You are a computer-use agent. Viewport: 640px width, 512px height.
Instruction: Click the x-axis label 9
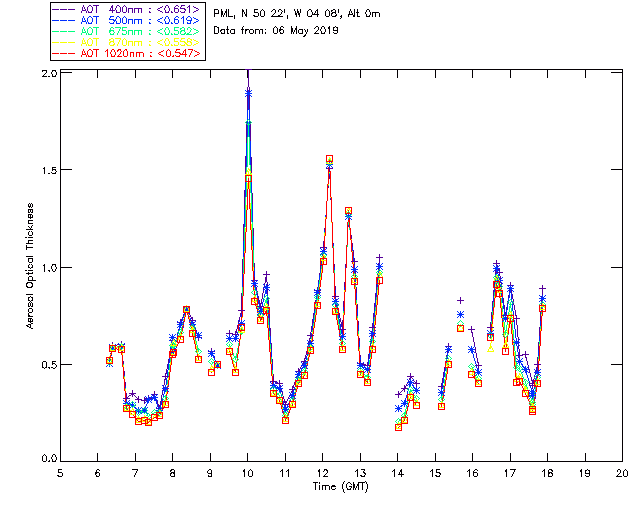(x=210, y=473)
